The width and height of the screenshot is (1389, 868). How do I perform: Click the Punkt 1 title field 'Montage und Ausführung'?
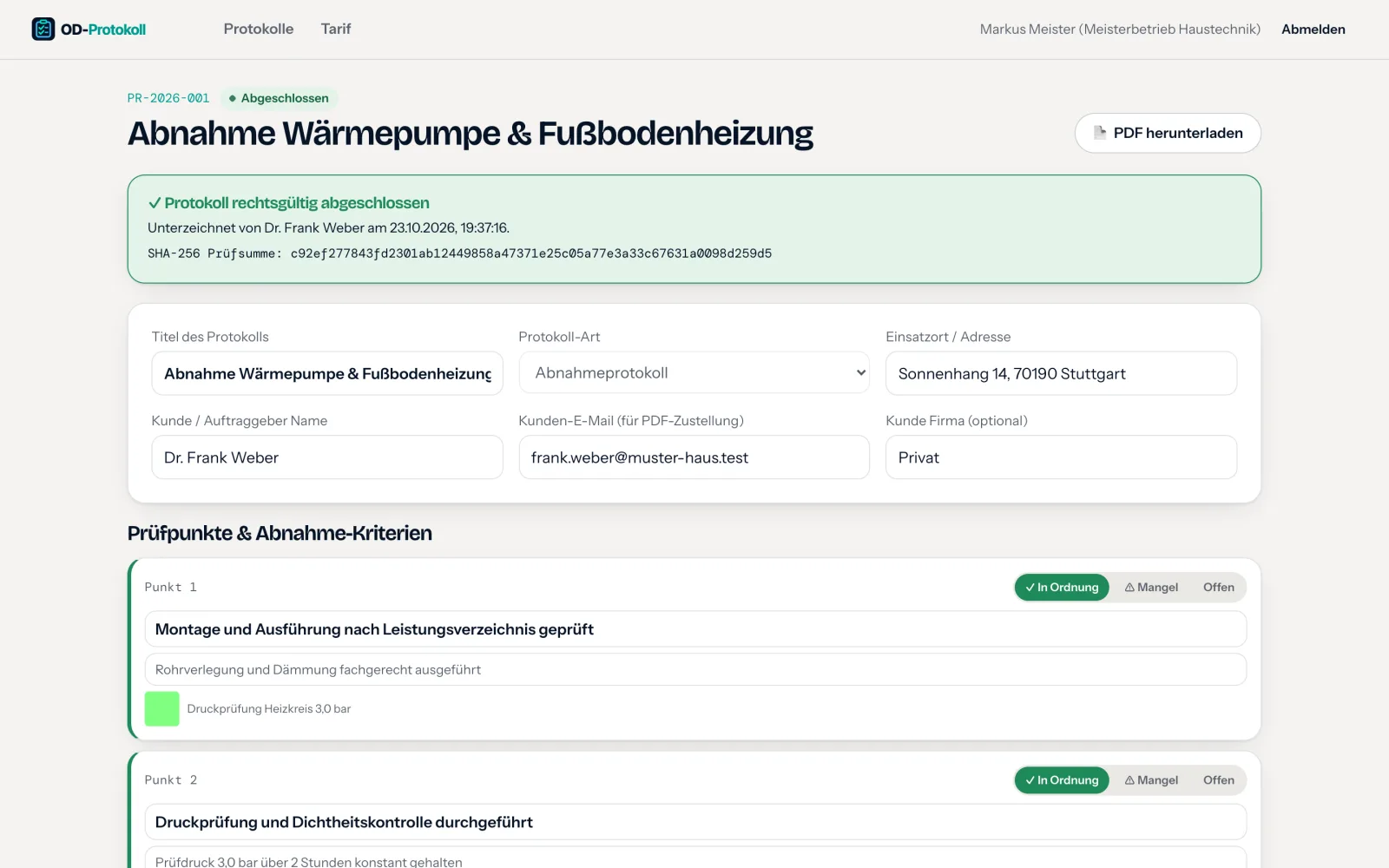click(x=695, y=629)
